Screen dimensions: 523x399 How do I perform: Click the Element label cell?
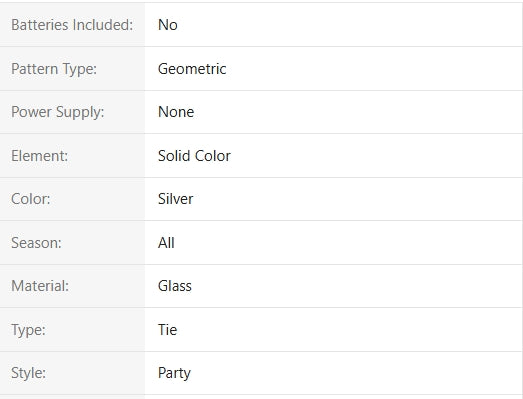[72, 156]
